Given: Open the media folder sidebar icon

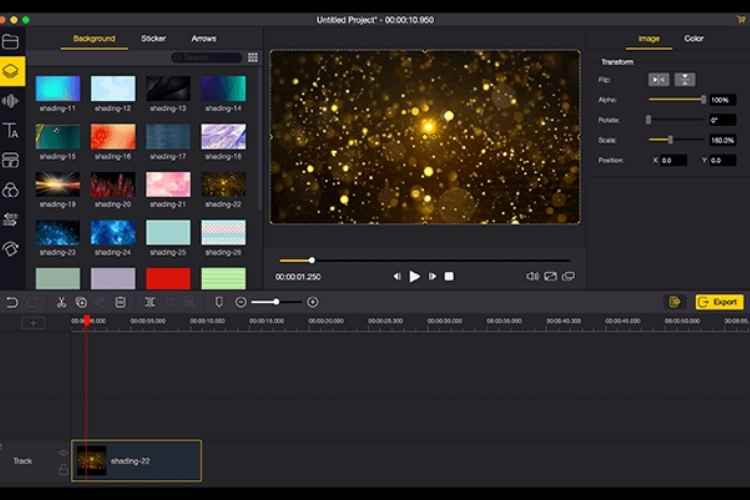Looking at the screenshot, I should coord(11,42).
